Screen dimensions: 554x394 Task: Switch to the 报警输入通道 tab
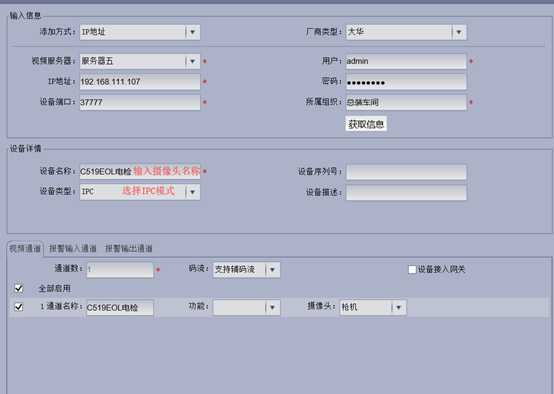tap(72, 249)
